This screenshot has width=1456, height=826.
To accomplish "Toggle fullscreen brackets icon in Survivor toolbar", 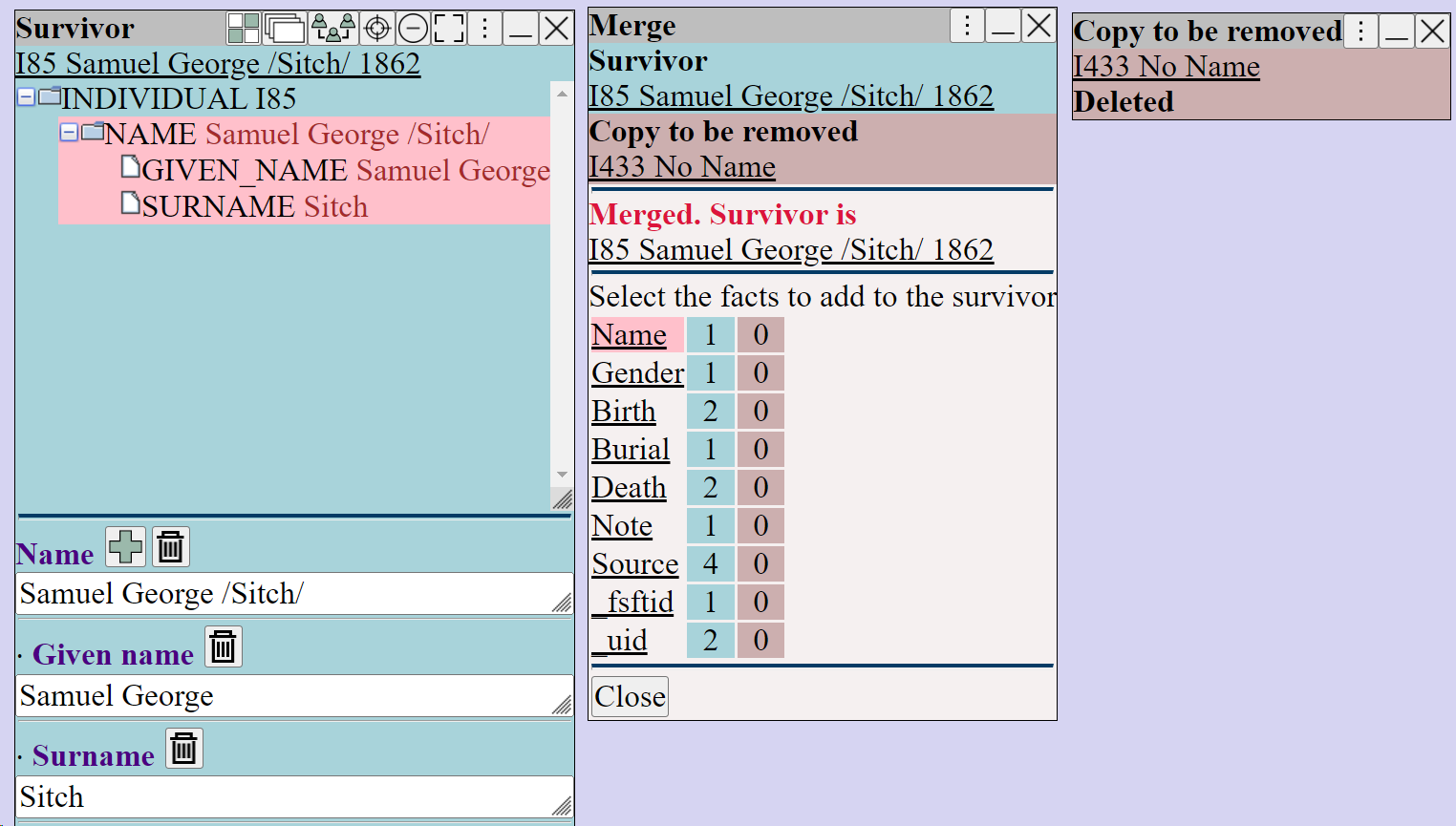I will pos(449,29).
